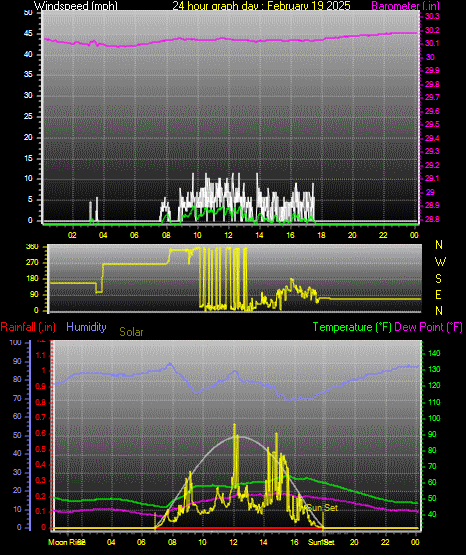The height and width of the screenshot is (555, 466).
Task: Click the W compass letter beside direction graph
Action: click(x=440, y=262)
